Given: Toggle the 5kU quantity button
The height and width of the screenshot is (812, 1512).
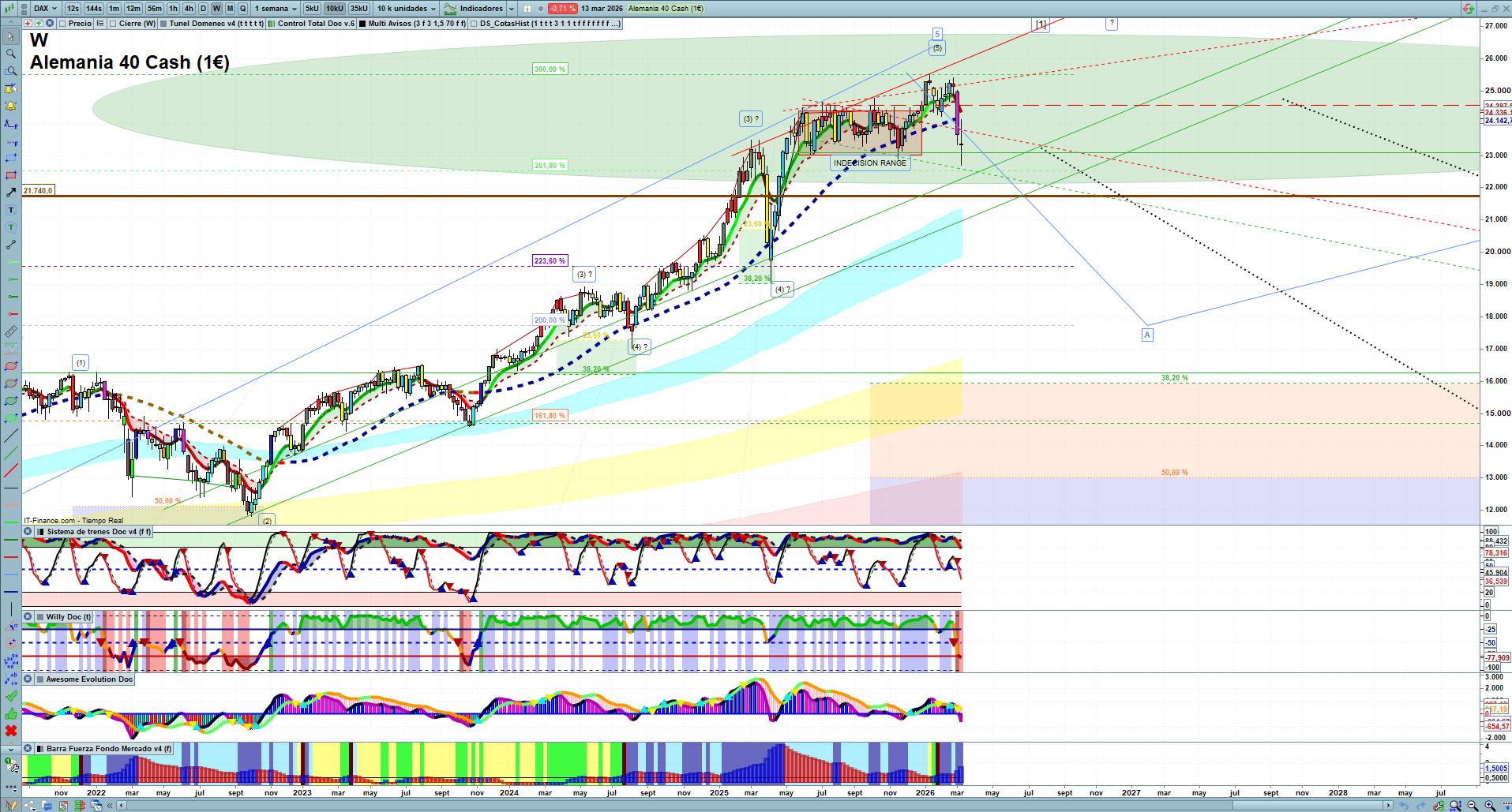Looking at the screenshot, I should coord(312,9).
